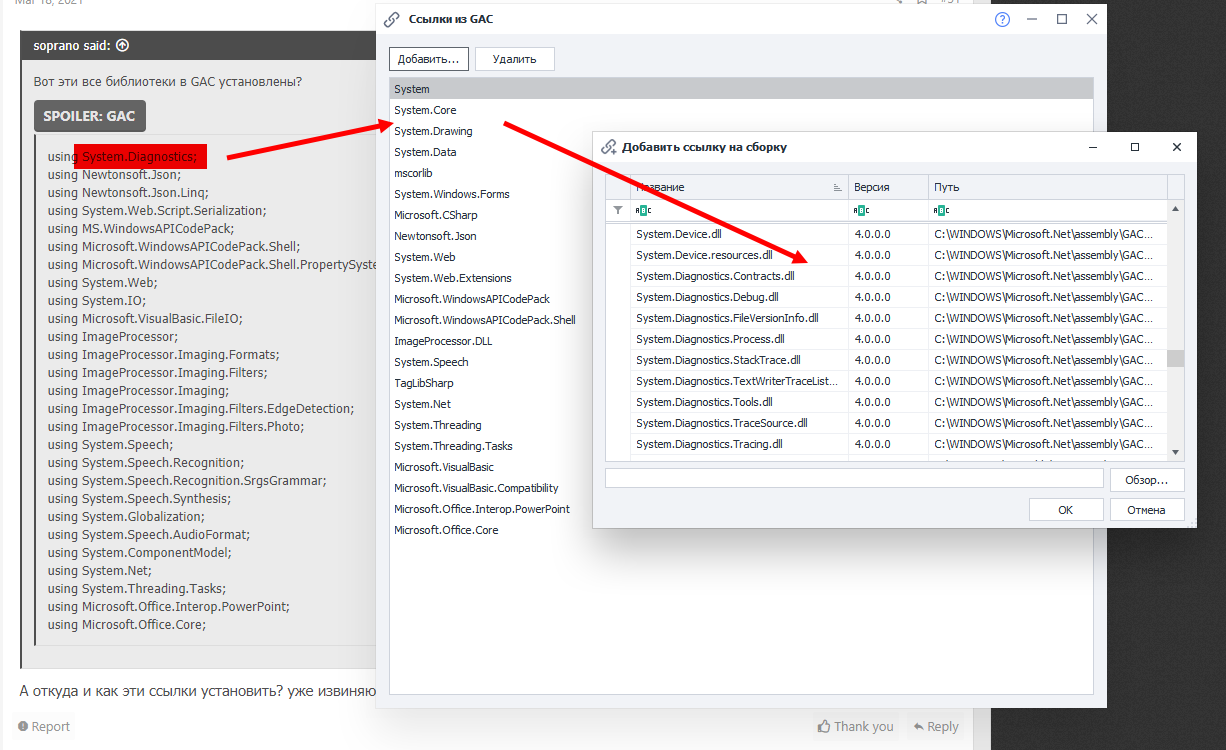Select System.Diagnostics.Contracts.dll row
This screenshot has height=750, width=1226.
tap(886, 276)
